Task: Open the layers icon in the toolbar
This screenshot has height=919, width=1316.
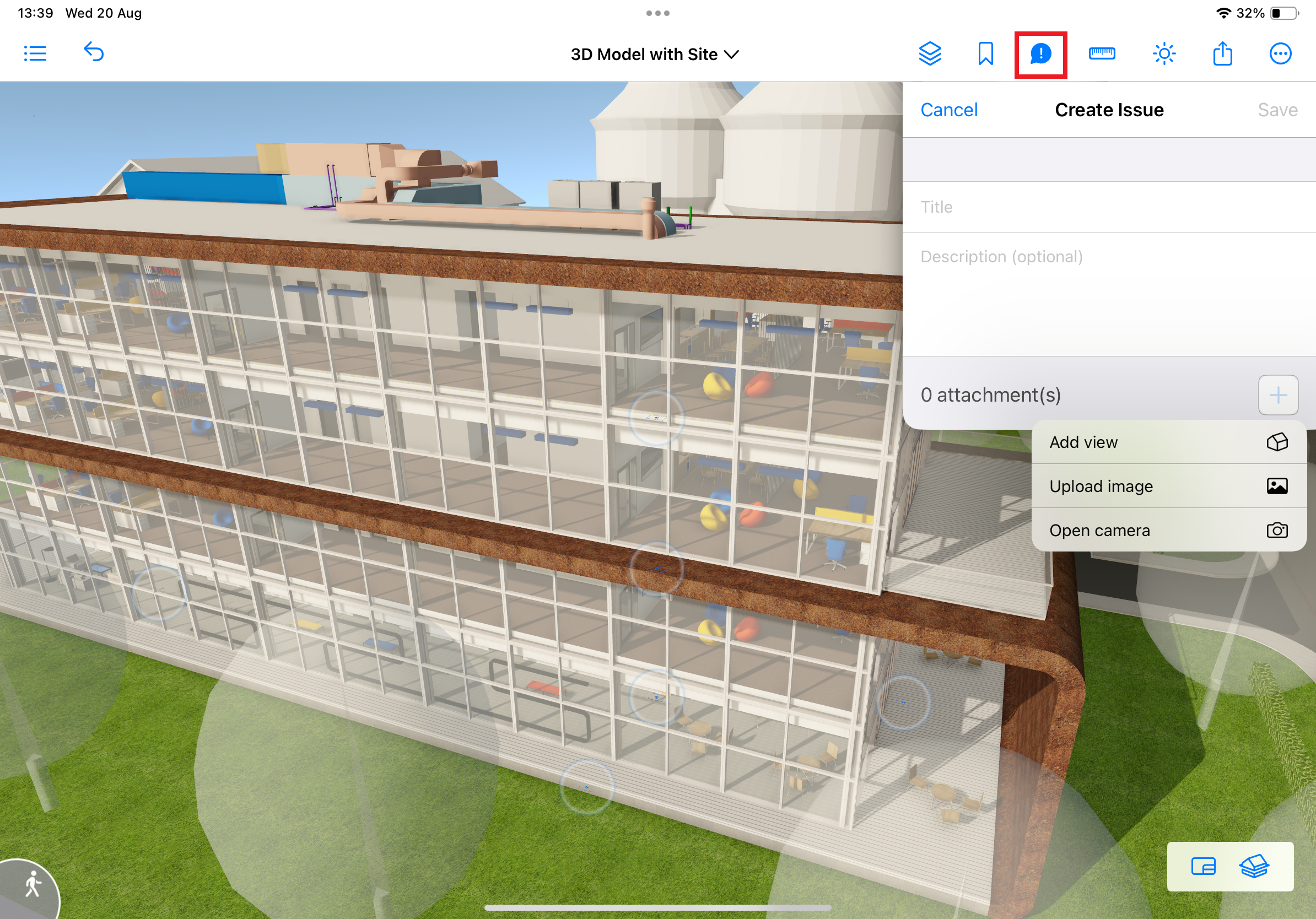Action: tap(930, 54)
